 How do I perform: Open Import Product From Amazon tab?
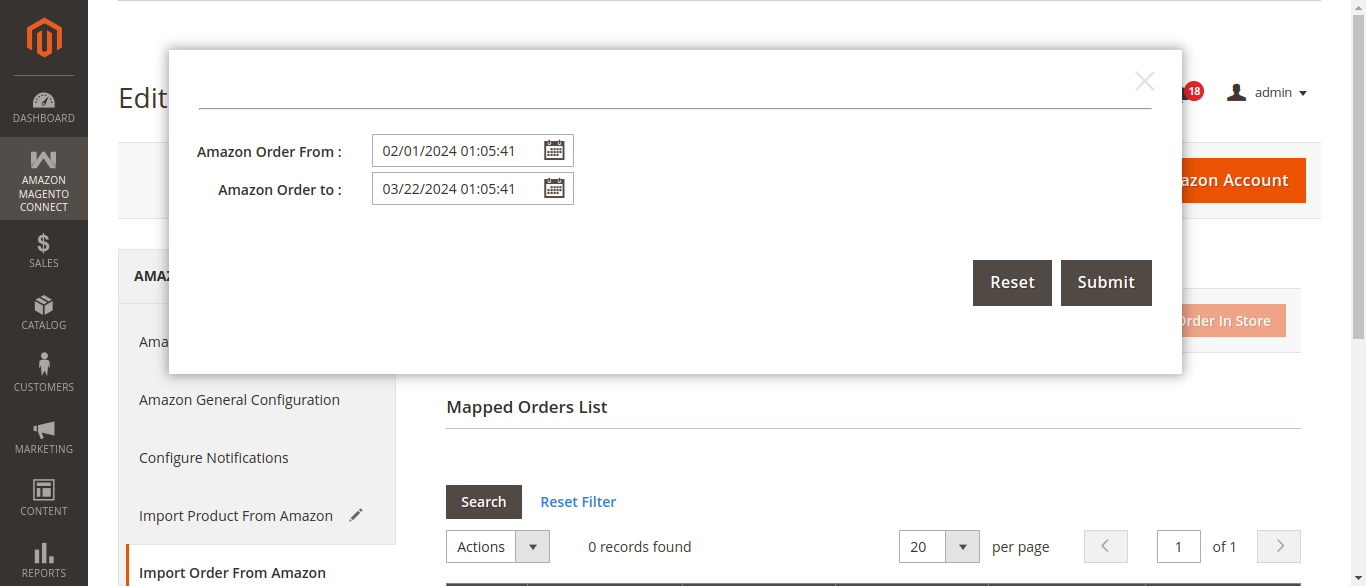point(236,516)
